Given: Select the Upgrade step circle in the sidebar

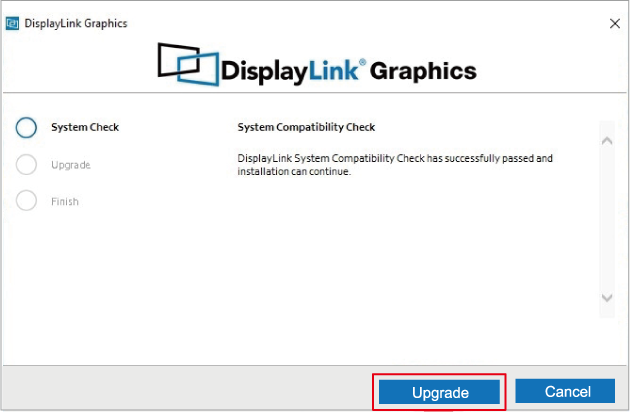Looking at the screenshot, I should point(27,164).
